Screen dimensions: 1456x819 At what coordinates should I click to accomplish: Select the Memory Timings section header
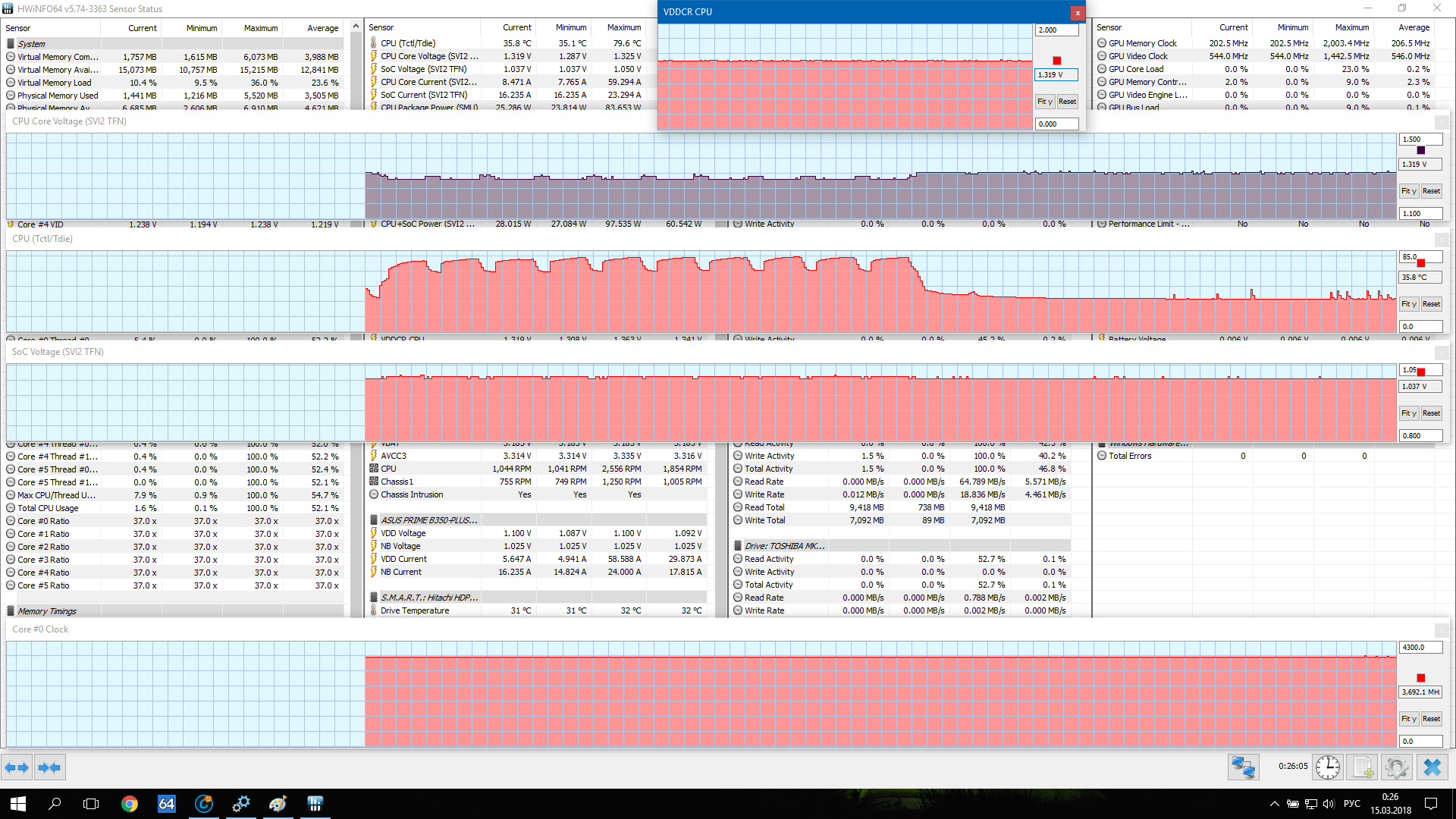tap(47, 611)
